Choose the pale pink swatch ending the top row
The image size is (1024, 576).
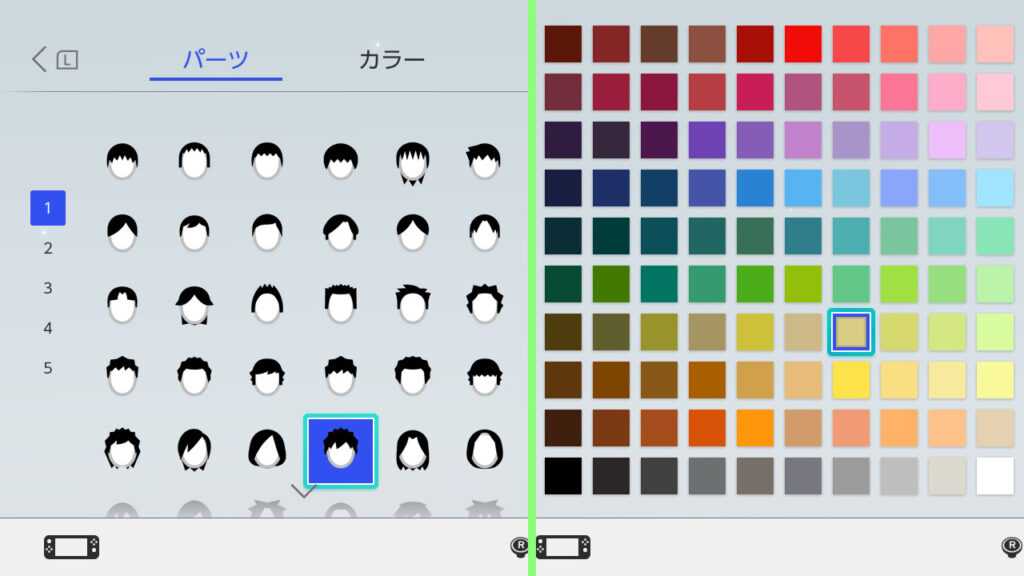[x=995, y=44]
